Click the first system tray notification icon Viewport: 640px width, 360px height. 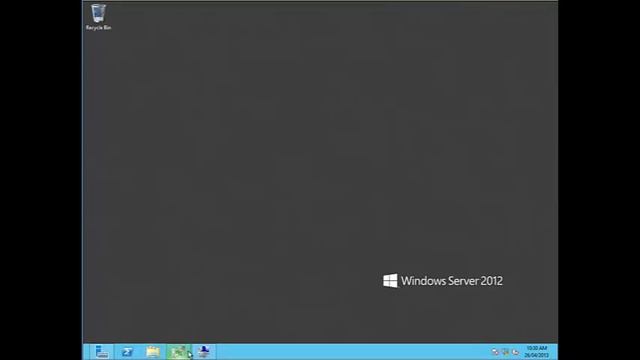[x=495, y=352]
